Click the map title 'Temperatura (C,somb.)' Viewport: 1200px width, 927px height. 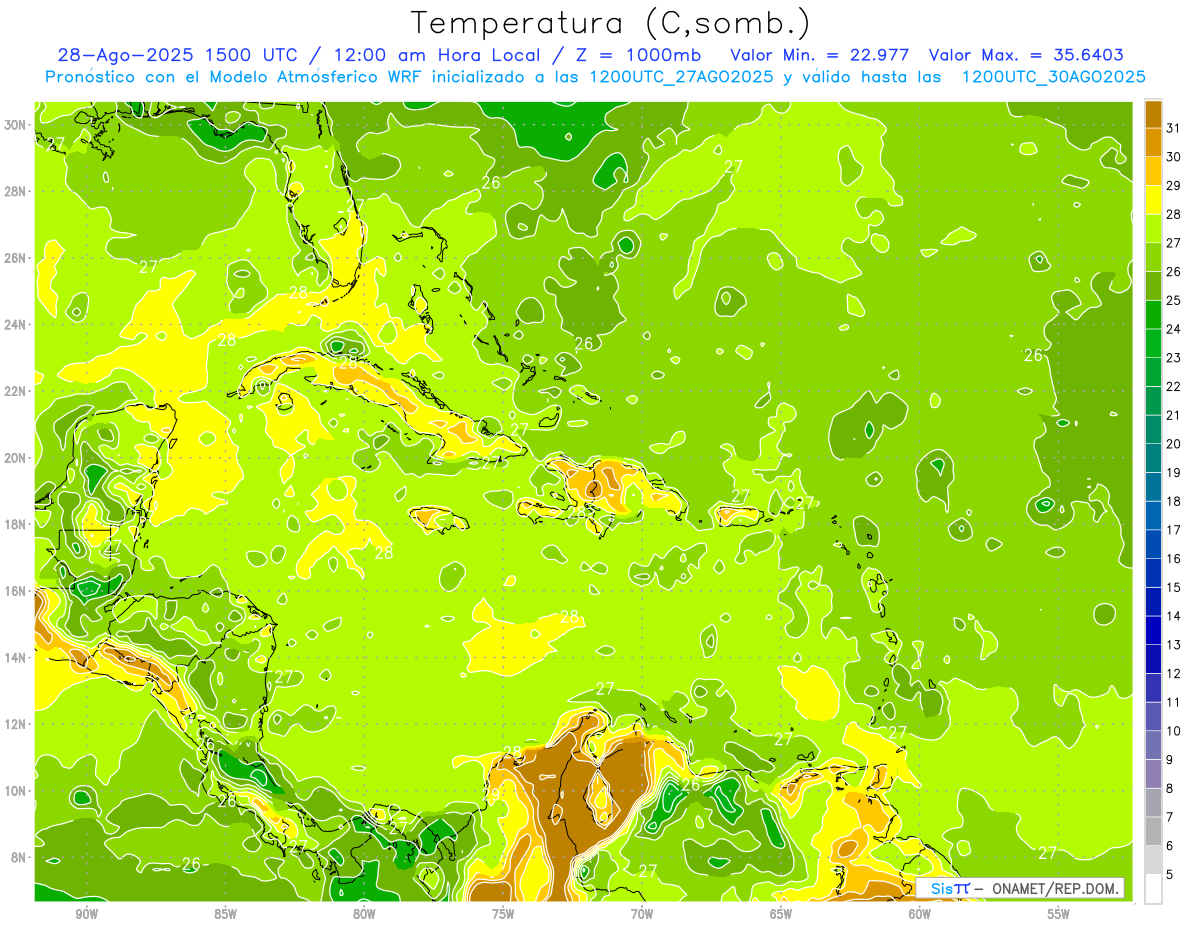(x=609, y=23)
